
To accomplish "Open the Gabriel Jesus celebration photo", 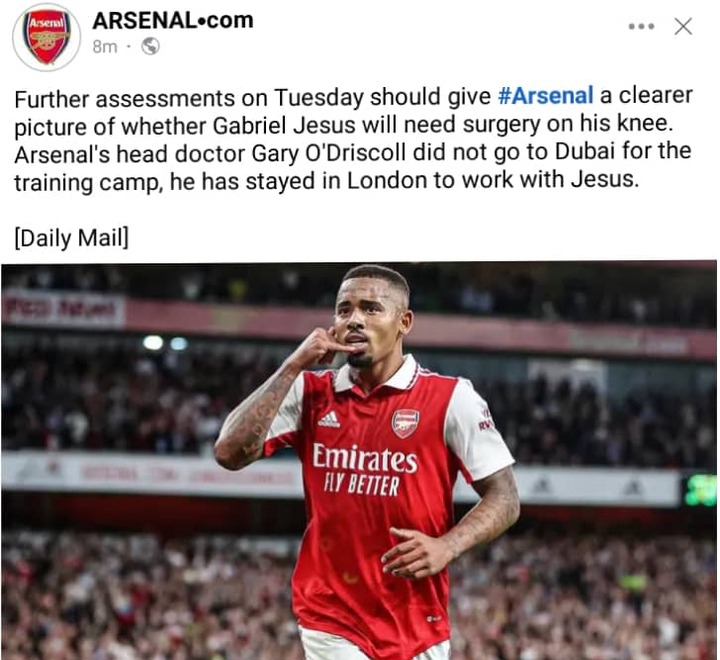I will tap(359, 460).
